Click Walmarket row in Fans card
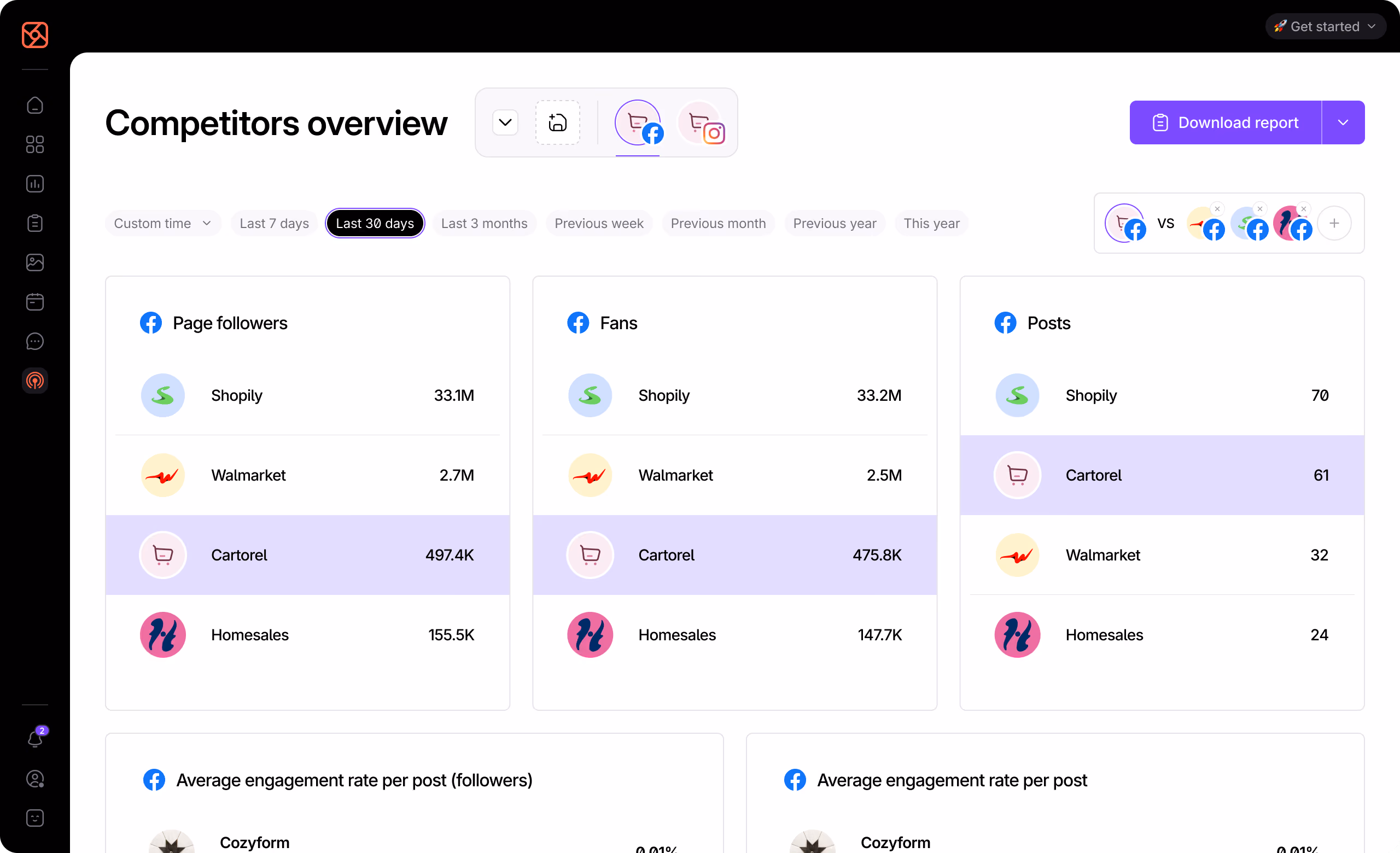Screen dimensions: 1400x853 (734, 475)
